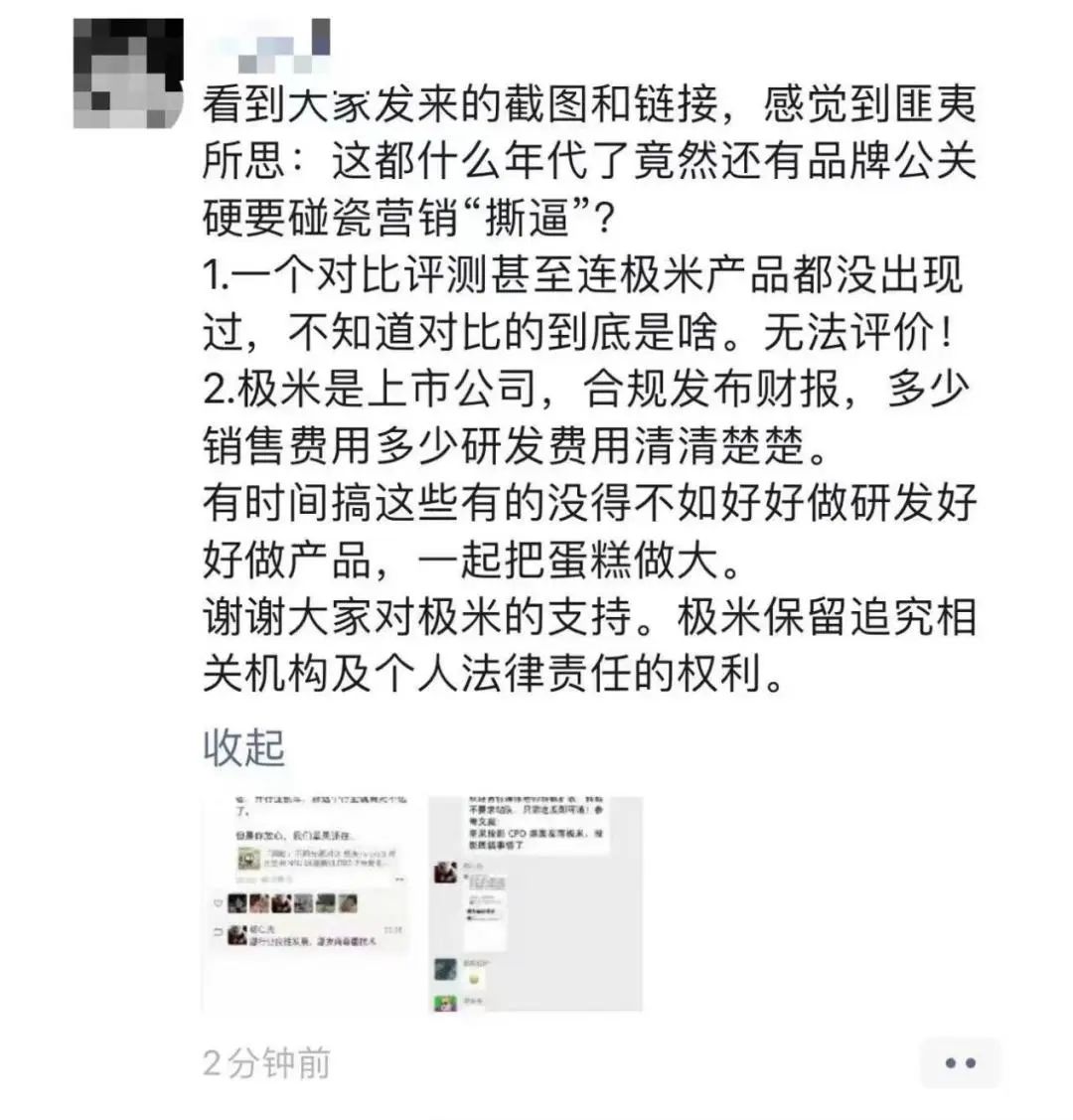
Task: Click the line ending 品牌公关
Action: [590, 161]
